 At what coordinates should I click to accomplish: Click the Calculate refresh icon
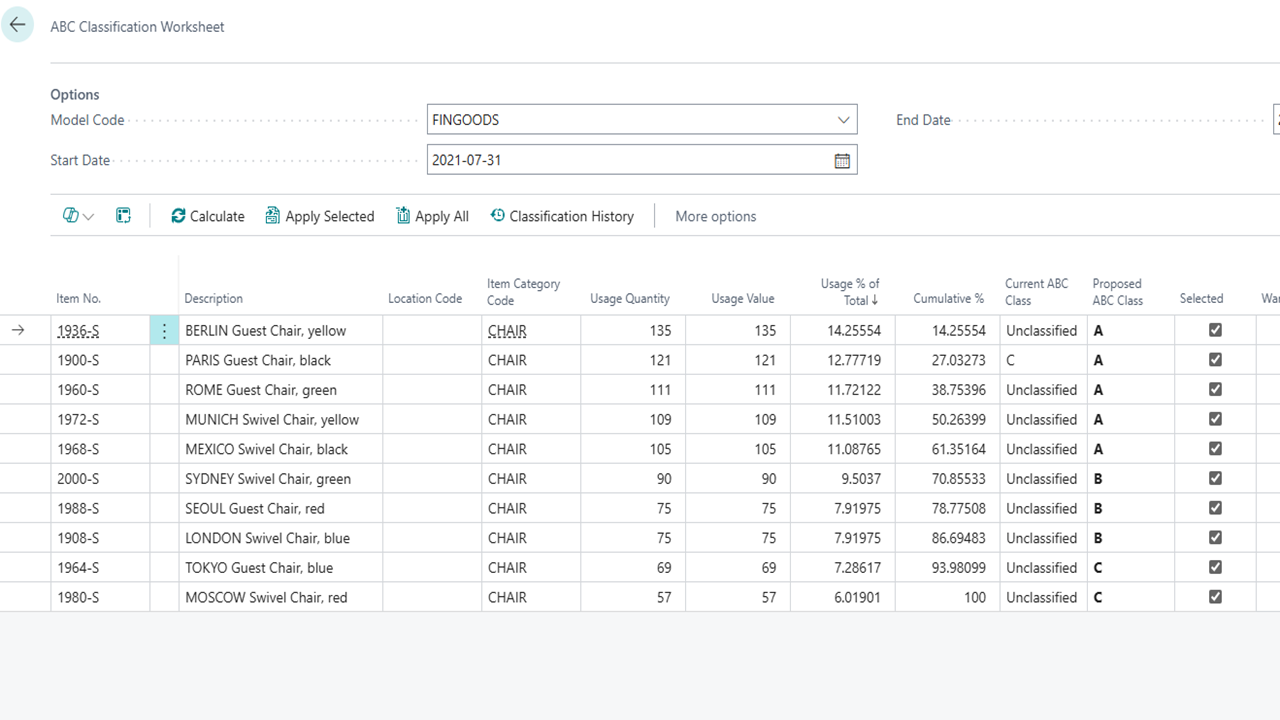(178, 216)
